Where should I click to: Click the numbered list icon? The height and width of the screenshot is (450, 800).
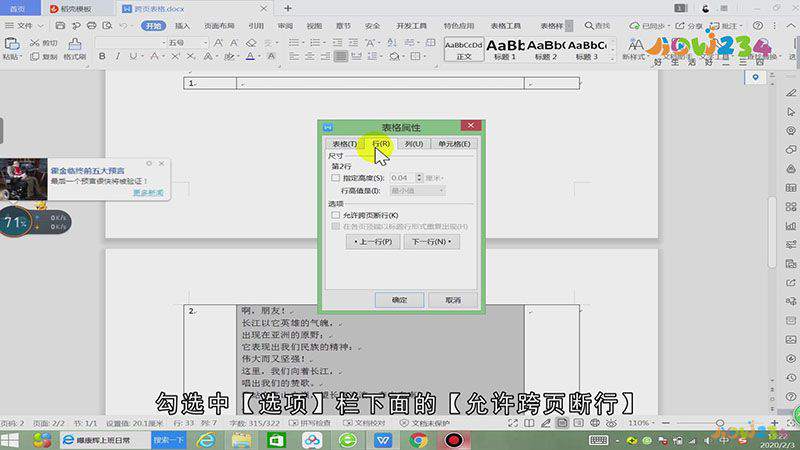[x=315, y=43]
